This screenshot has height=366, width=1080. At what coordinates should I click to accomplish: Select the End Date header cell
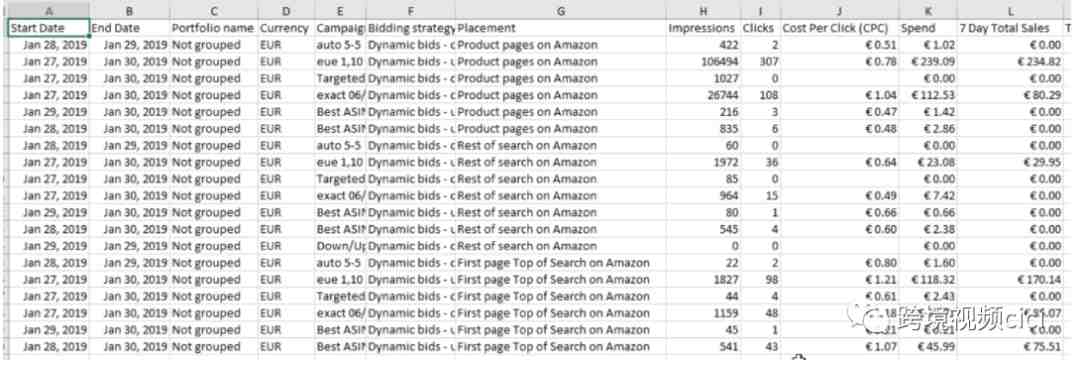[129, 28]
